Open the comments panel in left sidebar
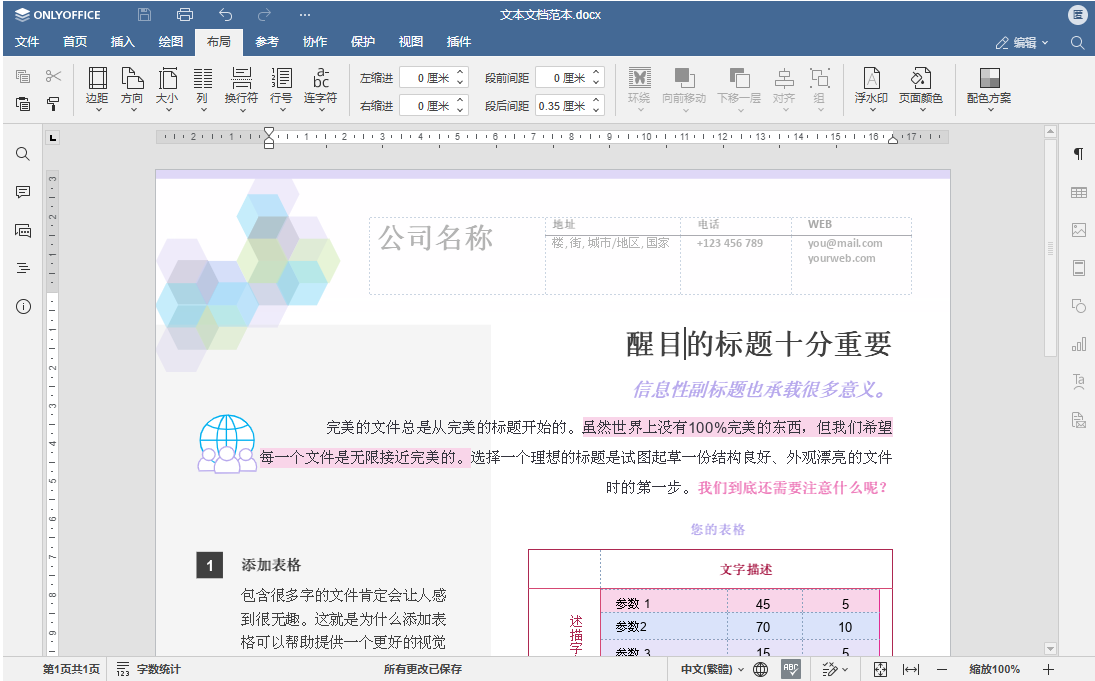The image size is (1095, 681). [x=23, y=192]
